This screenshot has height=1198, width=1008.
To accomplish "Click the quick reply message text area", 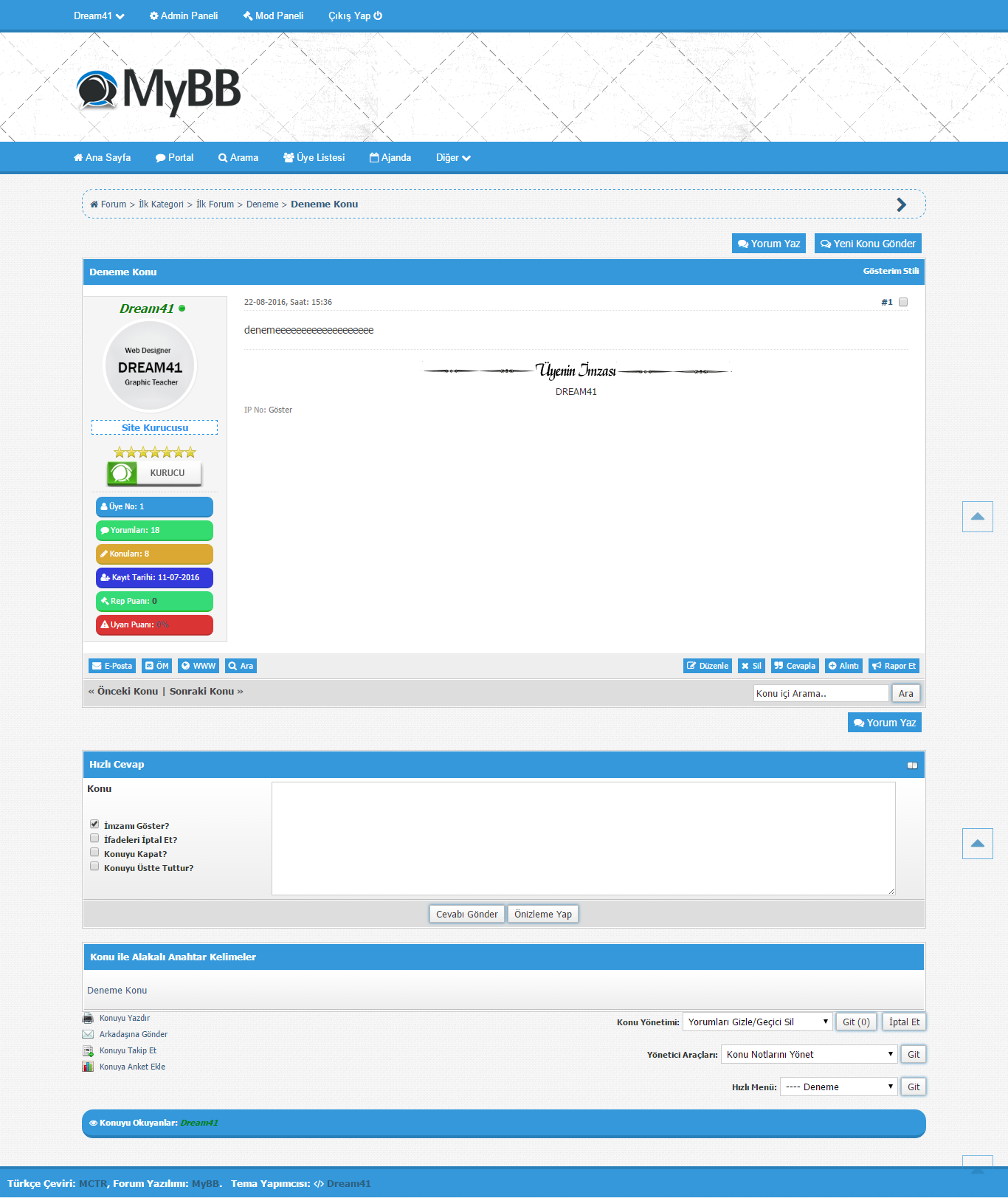I will (x=584, y=839).
